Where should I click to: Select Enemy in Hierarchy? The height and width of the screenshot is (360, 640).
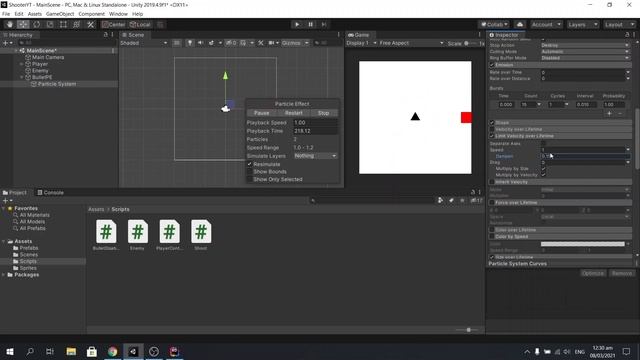40,71
